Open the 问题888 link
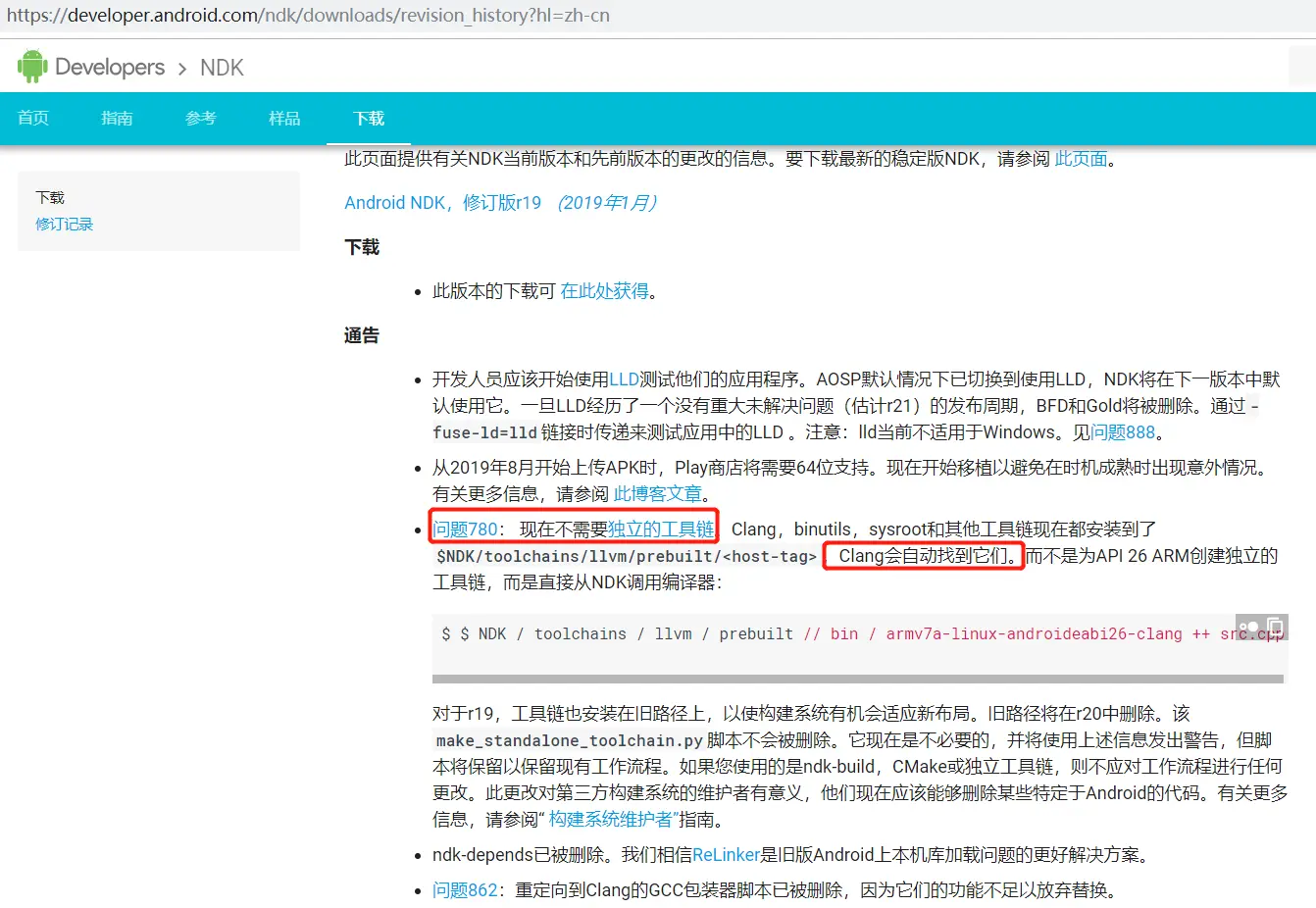This screenshot has width=1316, height=908. [x=1123, y=432]
